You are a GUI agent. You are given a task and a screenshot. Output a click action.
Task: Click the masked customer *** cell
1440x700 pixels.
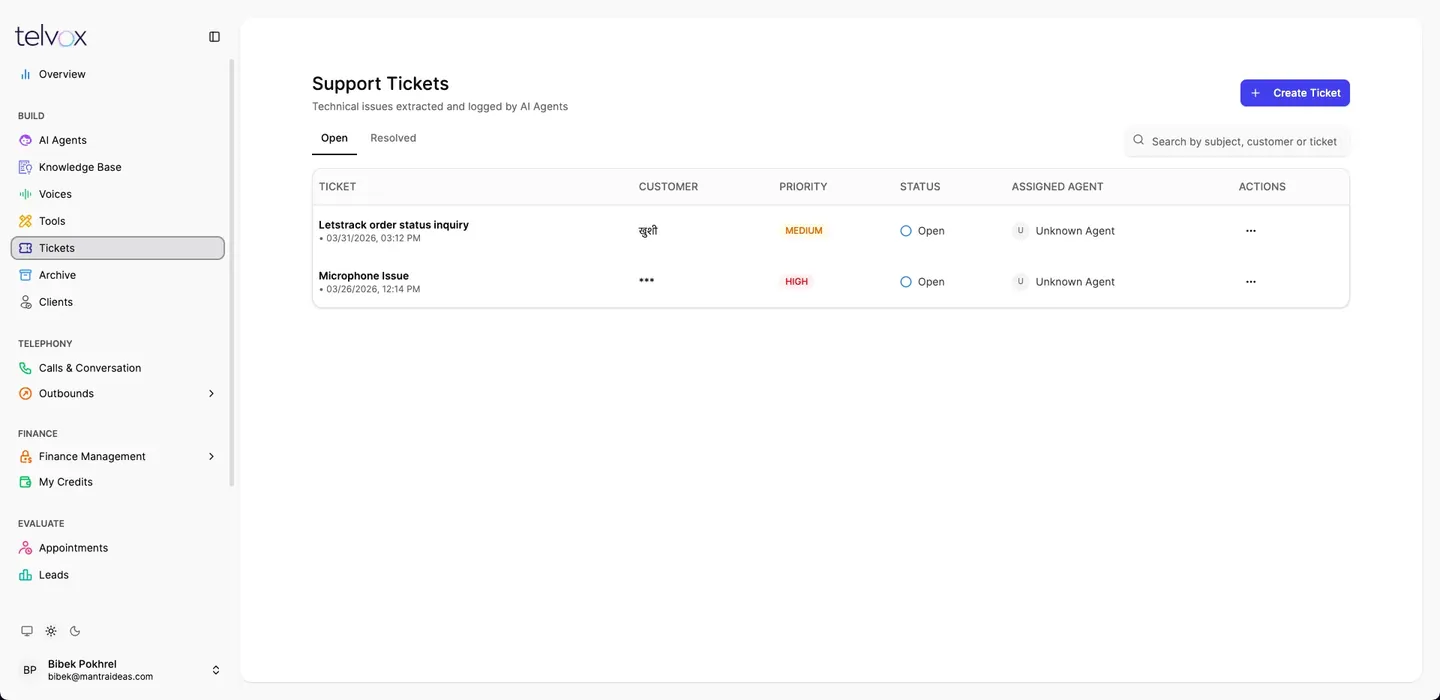pos(647,281)
